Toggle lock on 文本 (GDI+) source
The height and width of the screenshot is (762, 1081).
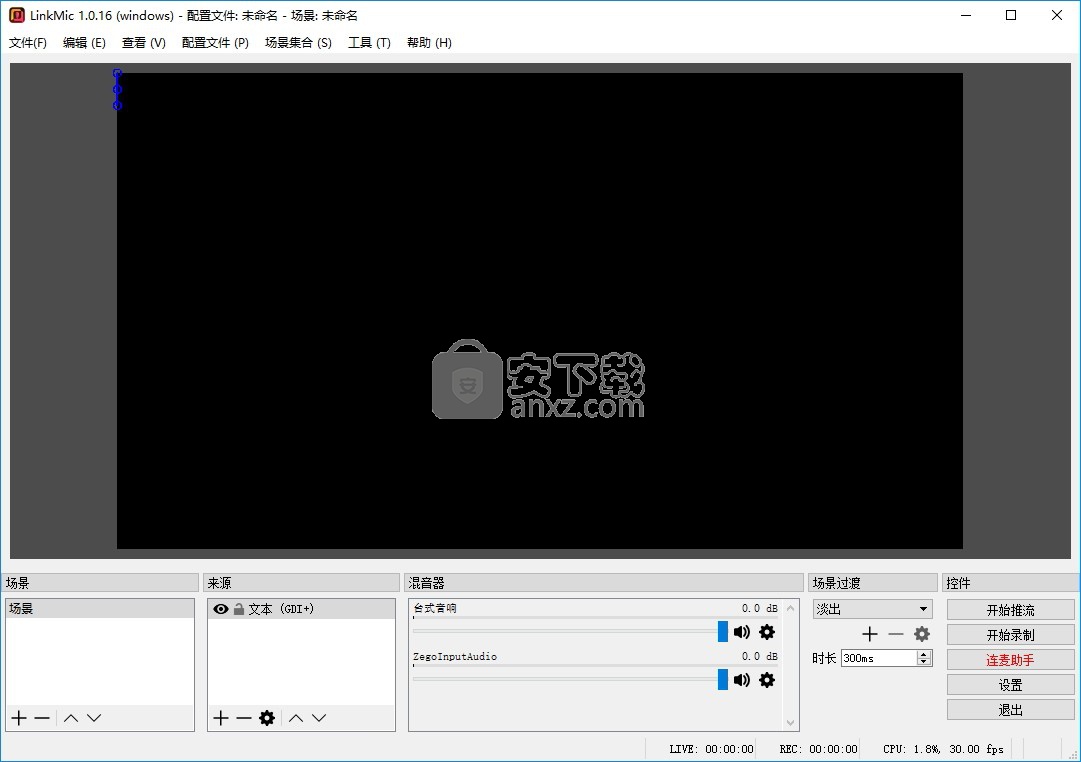[239, 609]
